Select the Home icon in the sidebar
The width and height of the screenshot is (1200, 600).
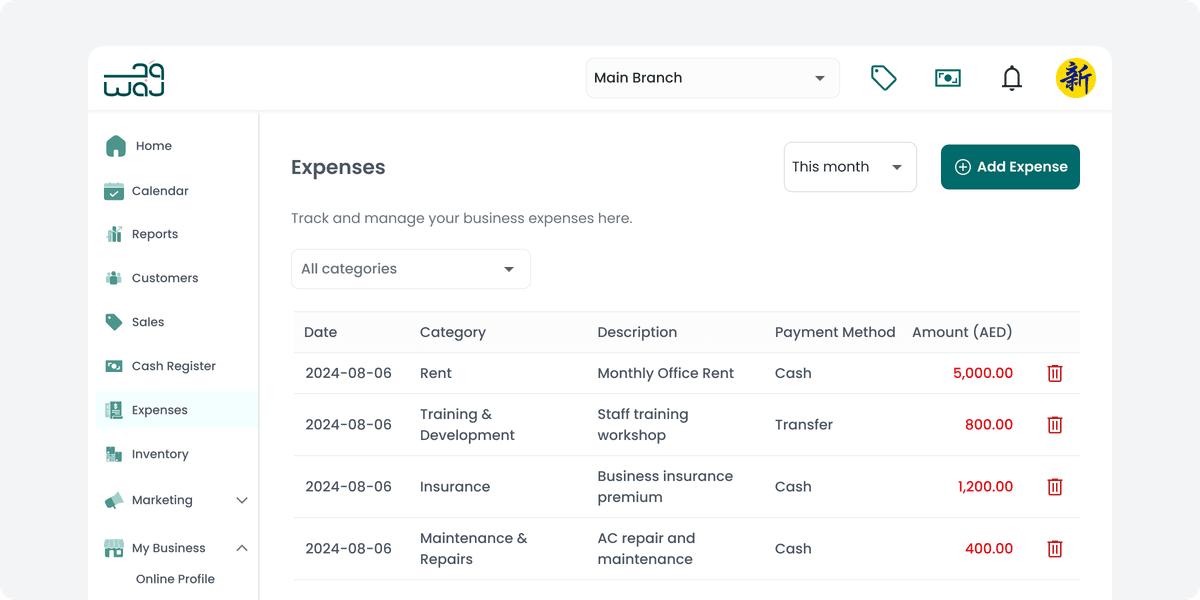click(x=113, y=145)
